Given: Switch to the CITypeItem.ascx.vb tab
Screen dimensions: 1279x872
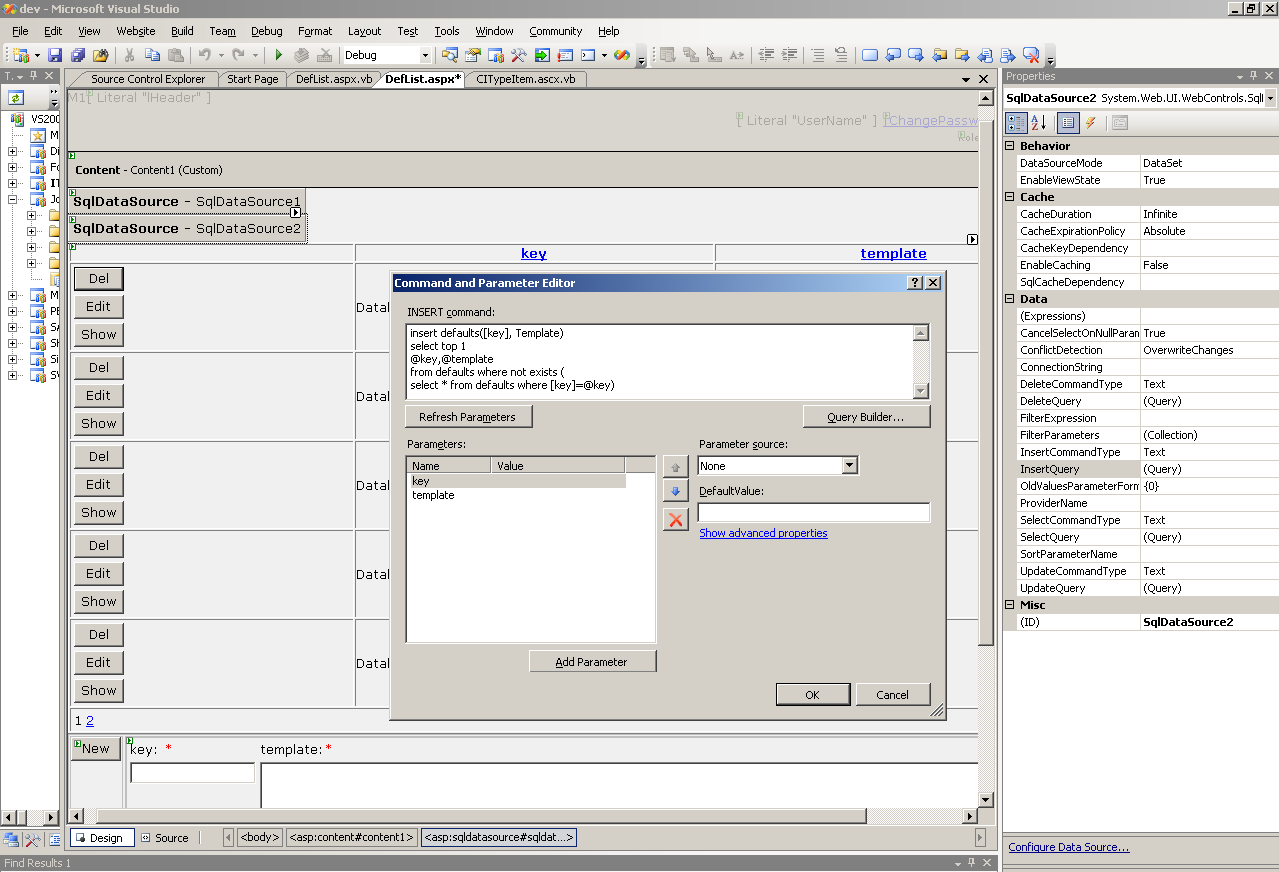Looking at the screenshot, I should click(526, 79).
